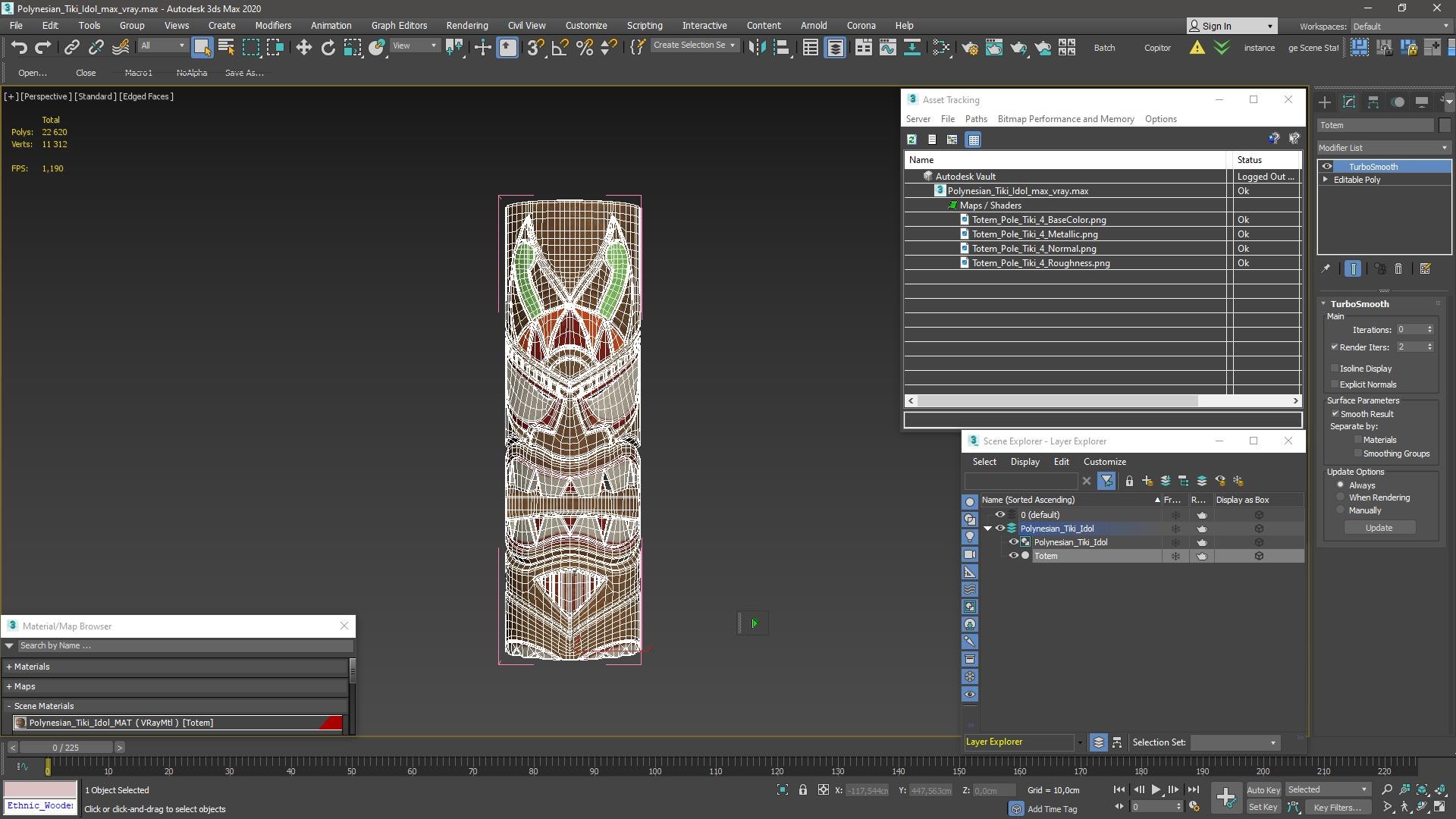Viewport: 1456px width, 819px height.
Task: Click Remove modifier trash icon
Action: 1398,268
